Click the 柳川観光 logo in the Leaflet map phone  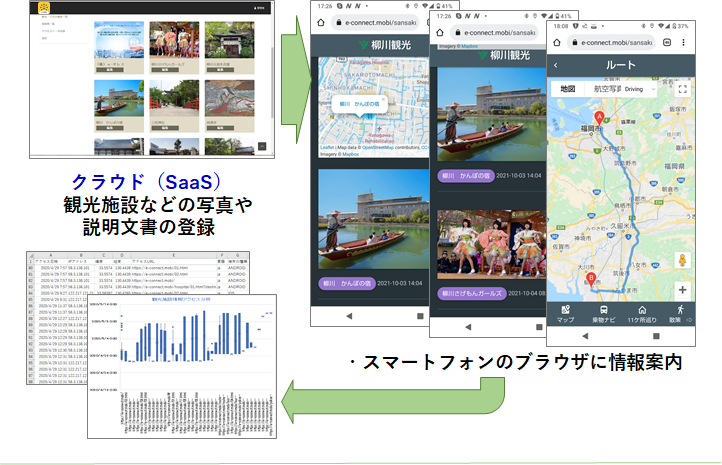(385, 45)
